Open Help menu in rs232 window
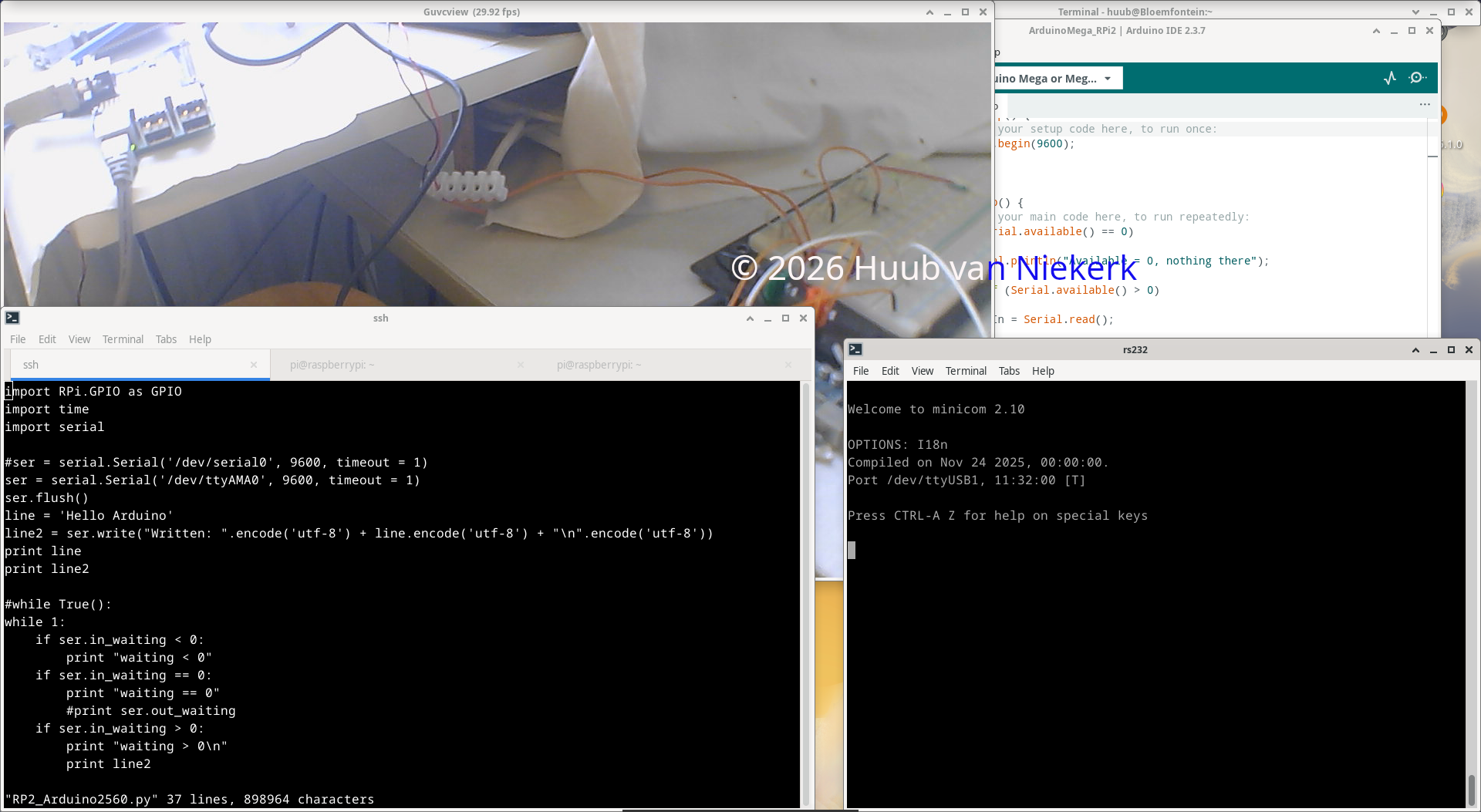Screen dimensions: 1481x812 1043,371
